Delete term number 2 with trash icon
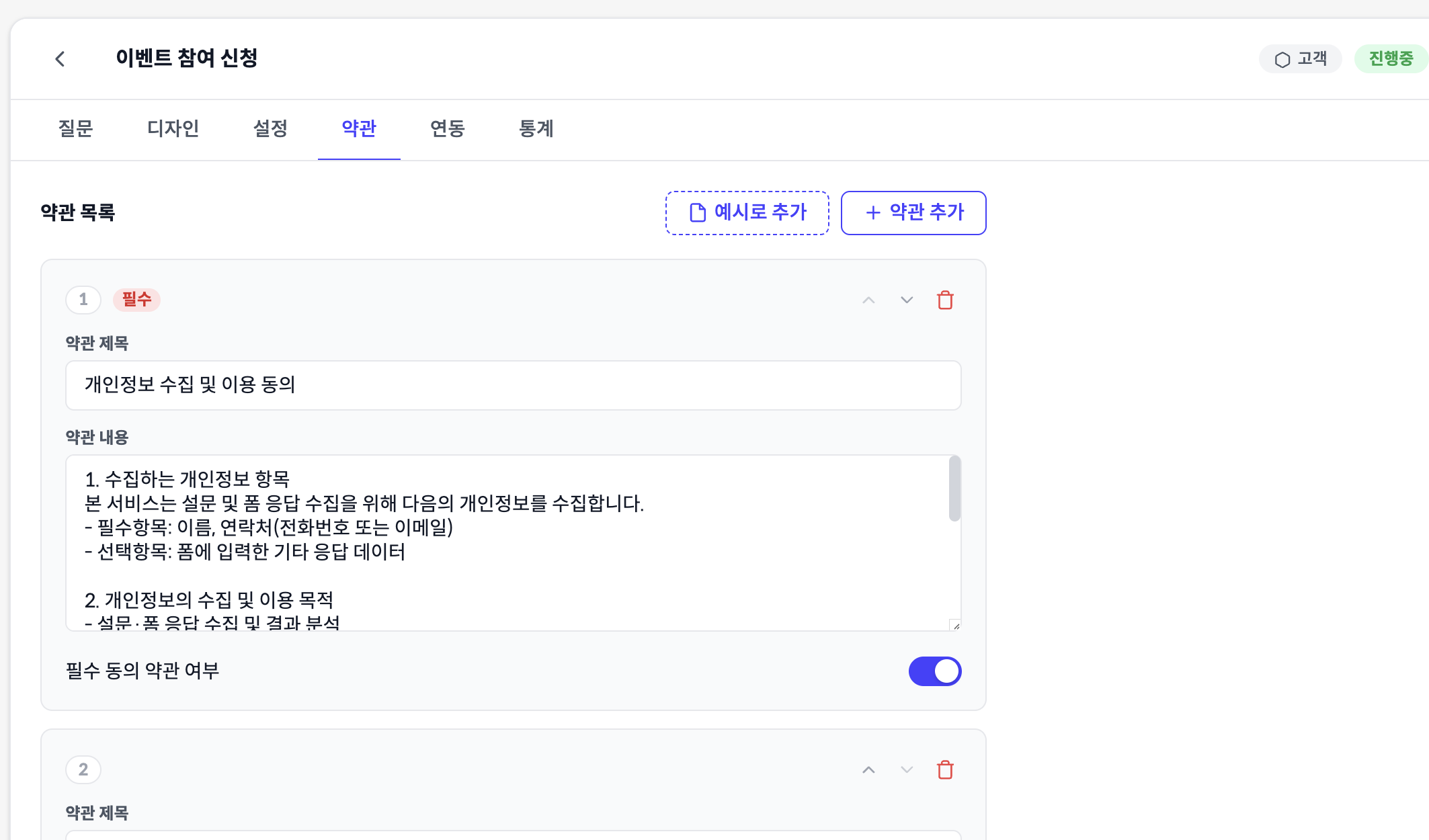The image size is (1429, 840). tap(945, 769)
